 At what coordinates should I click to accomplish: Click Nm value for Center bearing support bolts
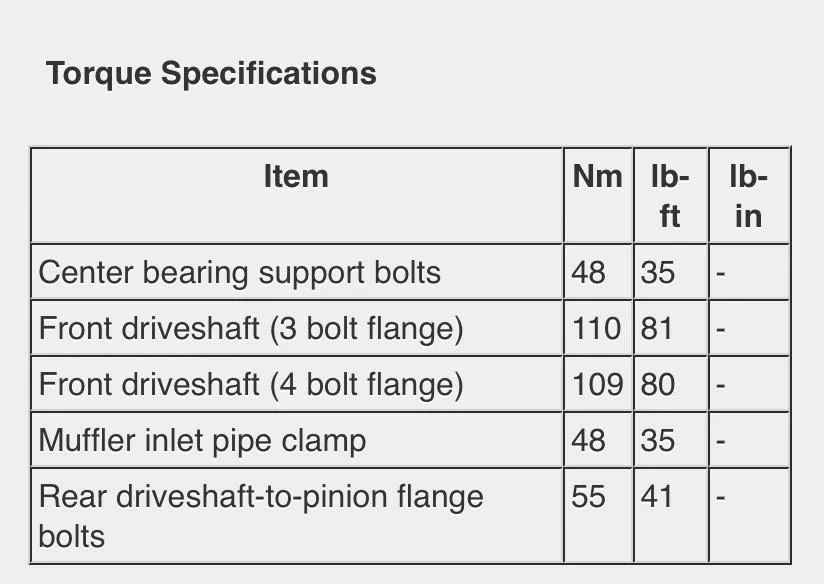point(589,273)
